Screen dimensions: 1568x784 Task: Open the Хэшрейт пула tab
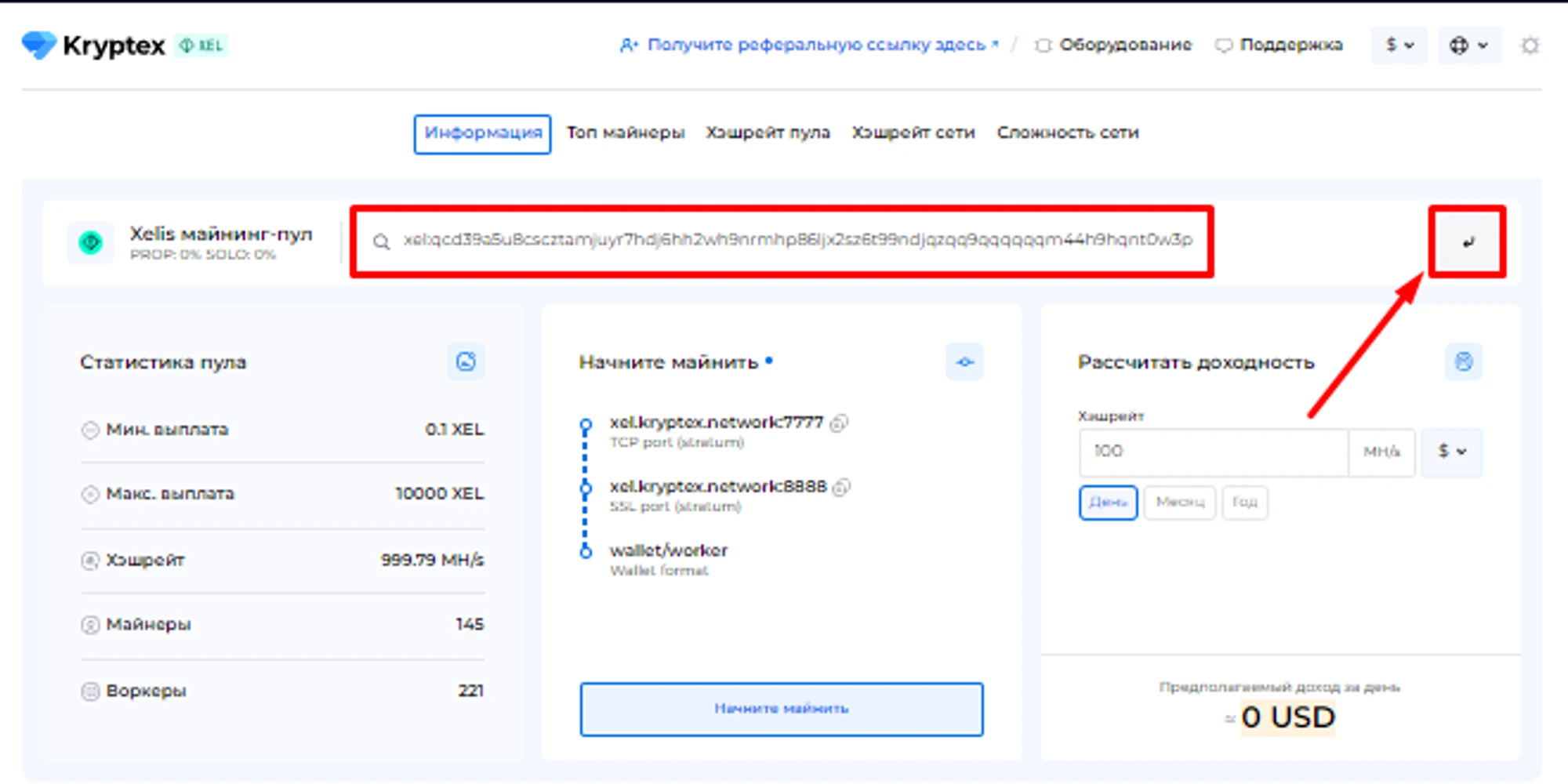click(x=768, y=133)
